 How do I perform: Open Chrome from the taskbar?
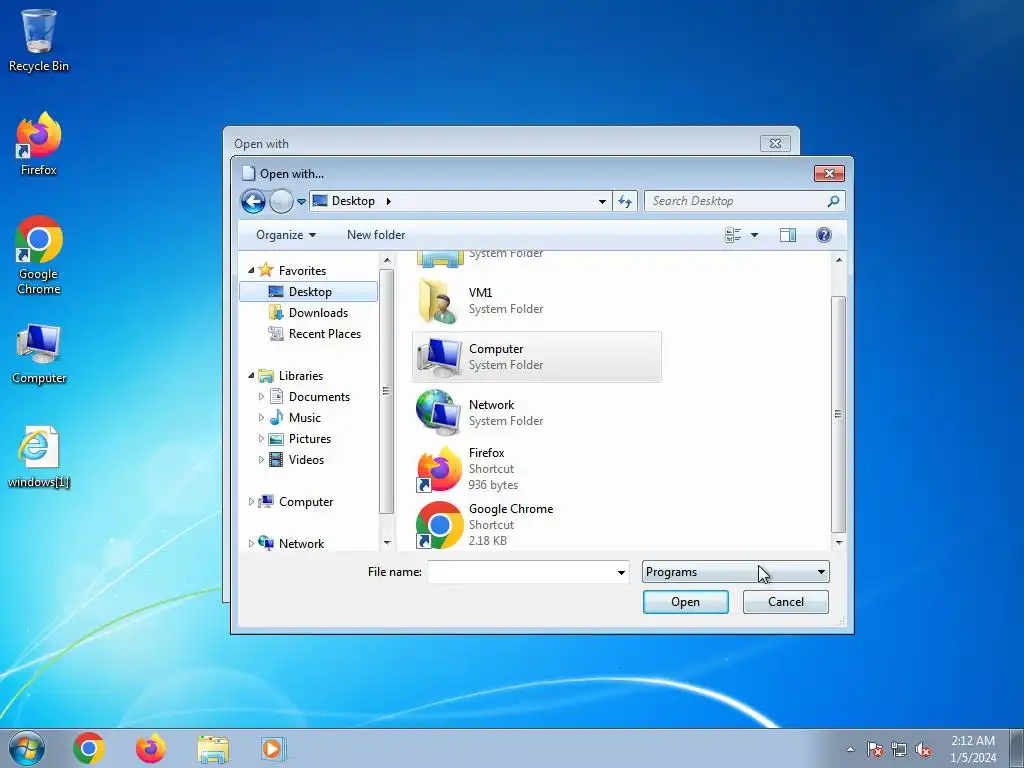pyautogui.click(x=89, y=748)
